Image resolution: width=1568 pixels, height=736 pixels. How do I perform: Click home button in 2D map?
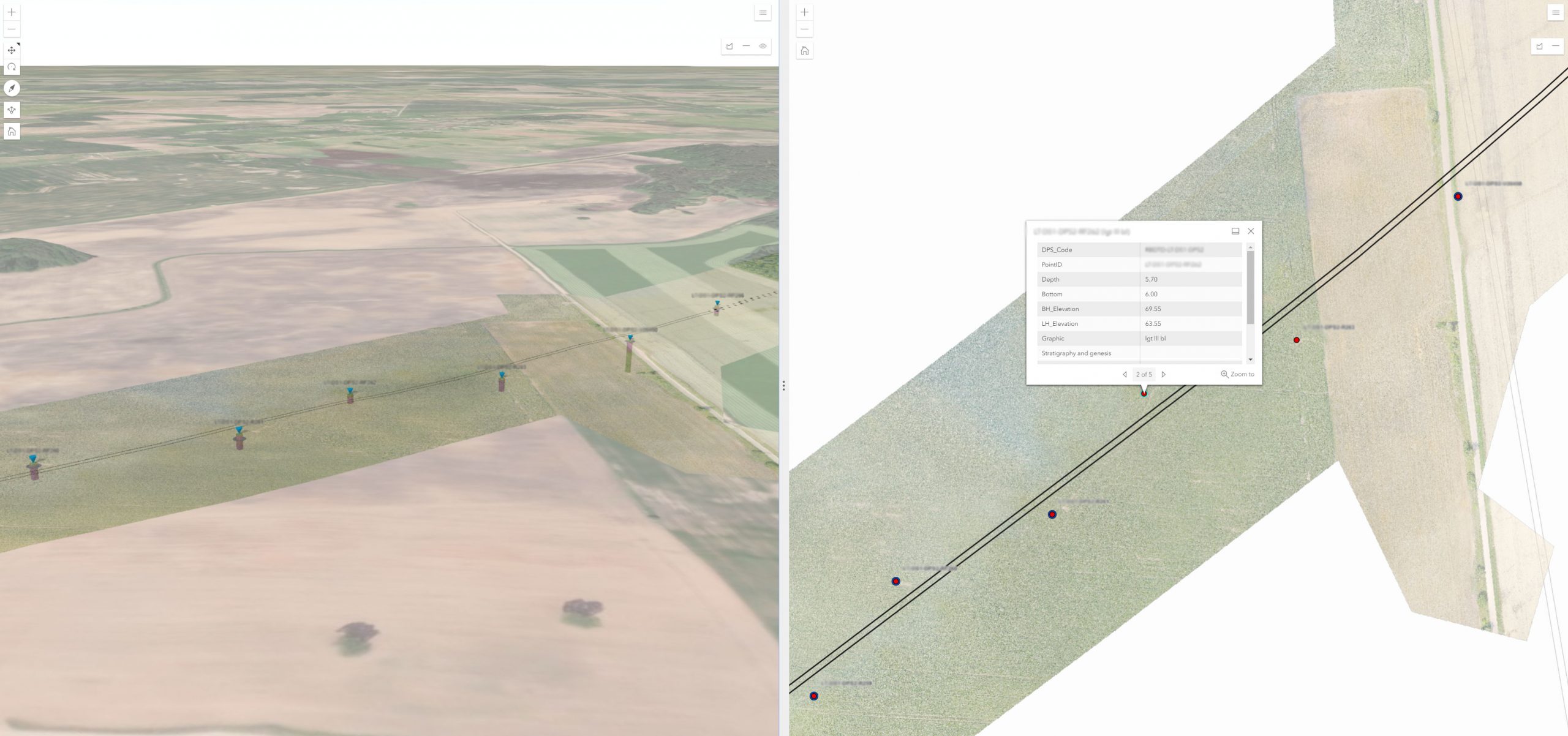click(805, 51)
